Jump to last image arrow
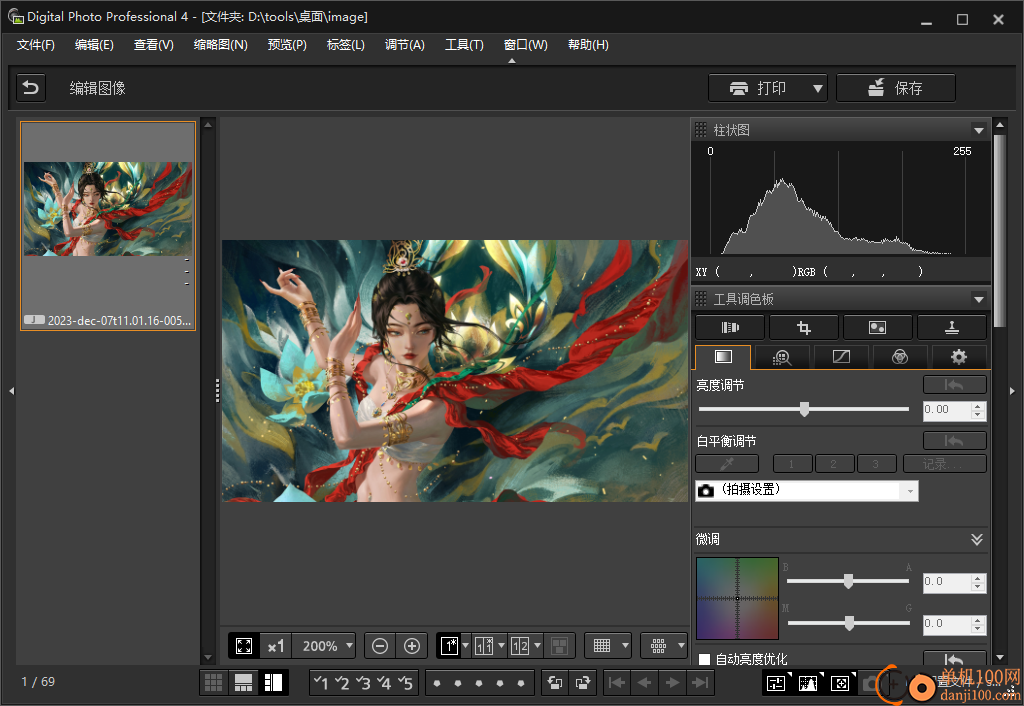Image resolution: width=1024 pixels, height=706 pixels. click(x=700, y=683)
